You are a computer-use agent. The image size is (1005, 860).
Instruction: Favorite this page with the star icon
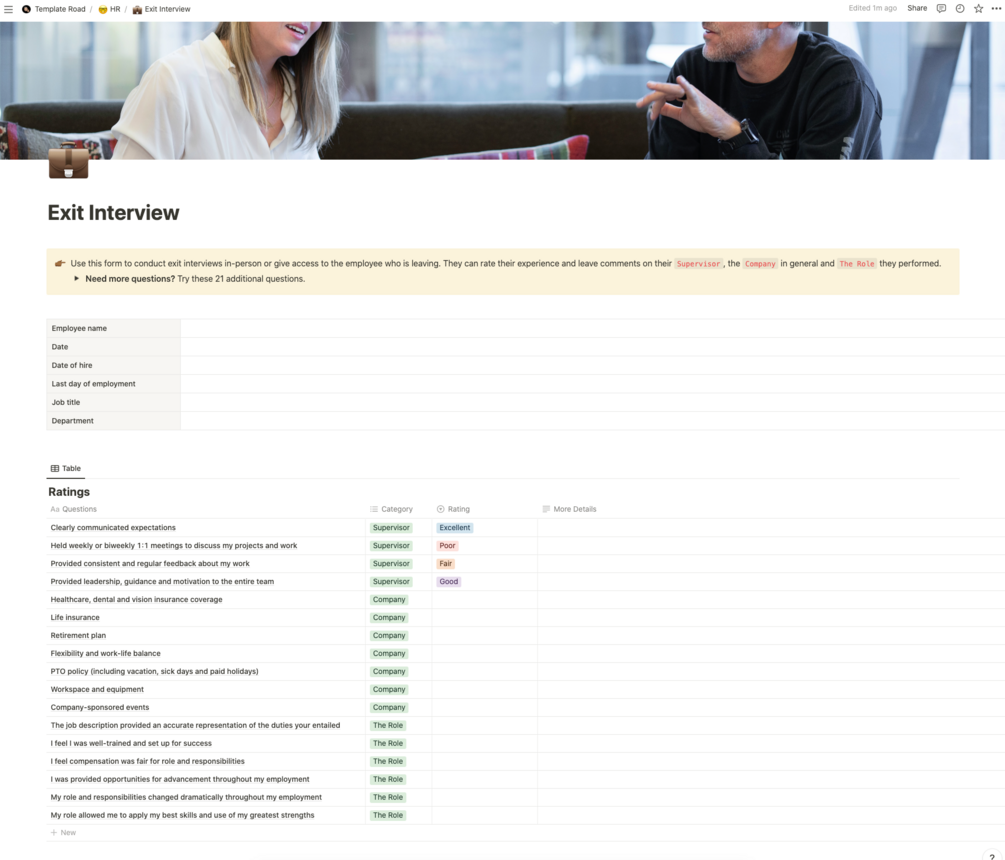(x=978, y=8)
